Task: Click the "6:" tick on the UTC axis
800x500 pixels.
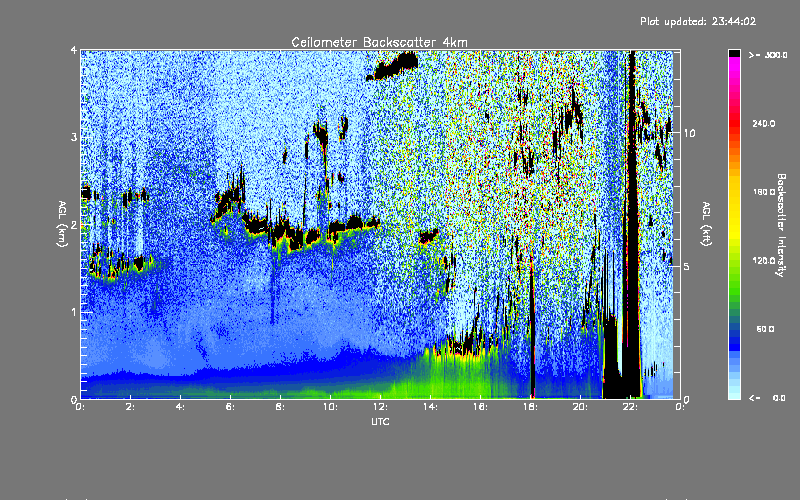Action: [231, 407]
